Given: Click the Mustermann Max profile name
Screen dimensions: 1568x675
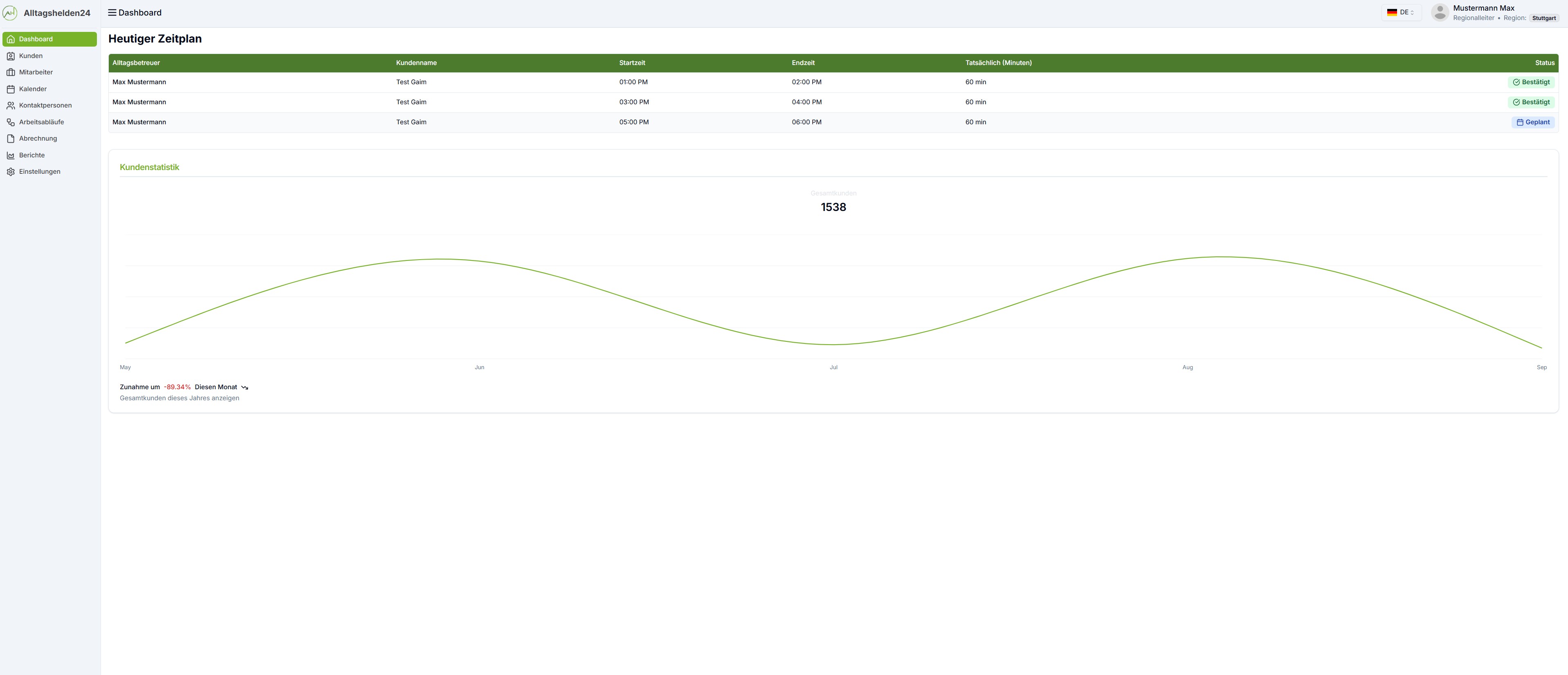Looking at the screenshot, I should tap(1483, 8).
